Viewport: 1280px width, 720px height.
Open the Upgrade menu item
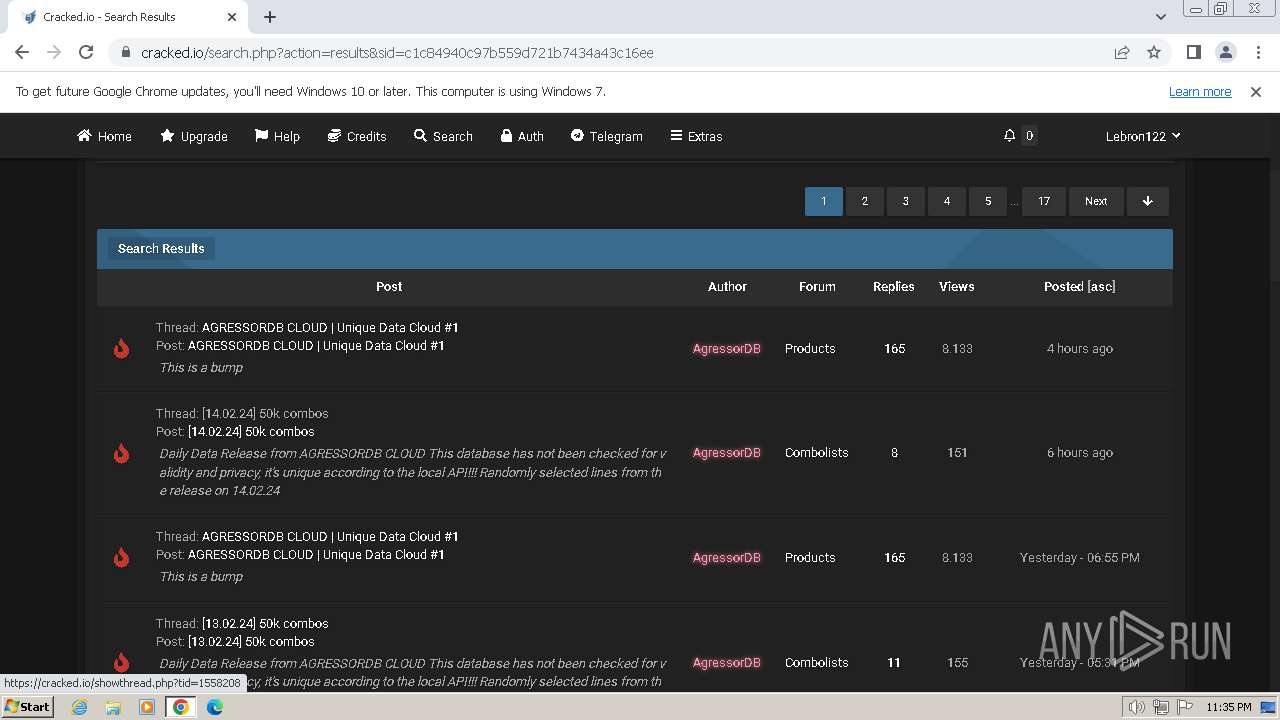tap(194, 136)
